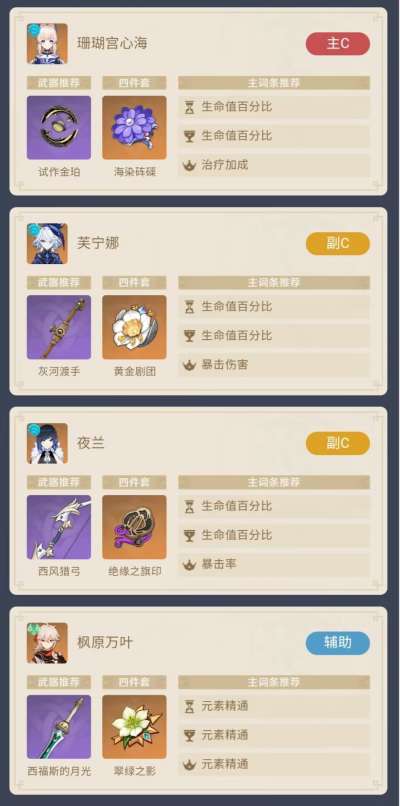Click the 黄金剧团 artifact set icon
This screenshot has height=806, width=400.
pyautogui.click(x=134, y=327)
